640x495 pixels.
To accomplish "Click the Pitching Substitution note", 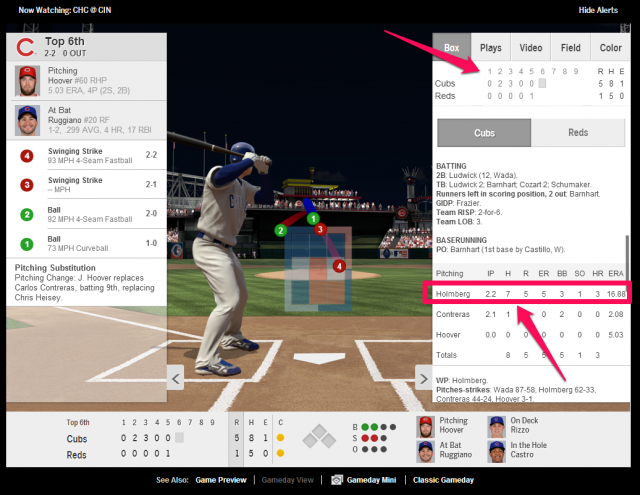I will pos(85,282).
